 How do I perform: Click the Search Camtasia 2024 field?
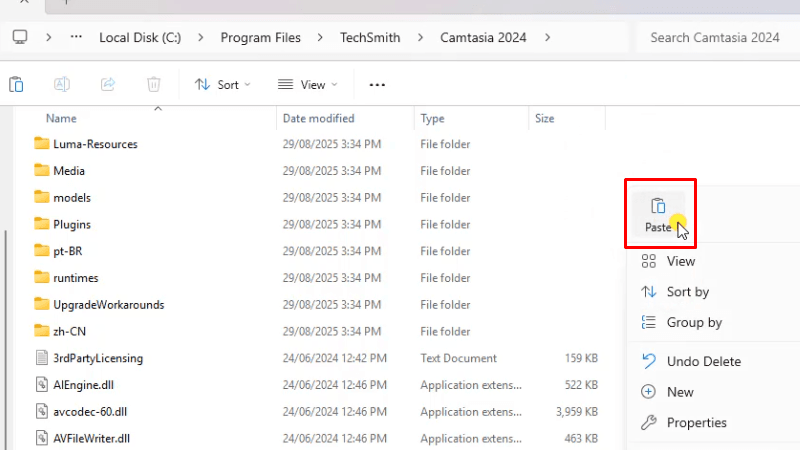(714, 38)
